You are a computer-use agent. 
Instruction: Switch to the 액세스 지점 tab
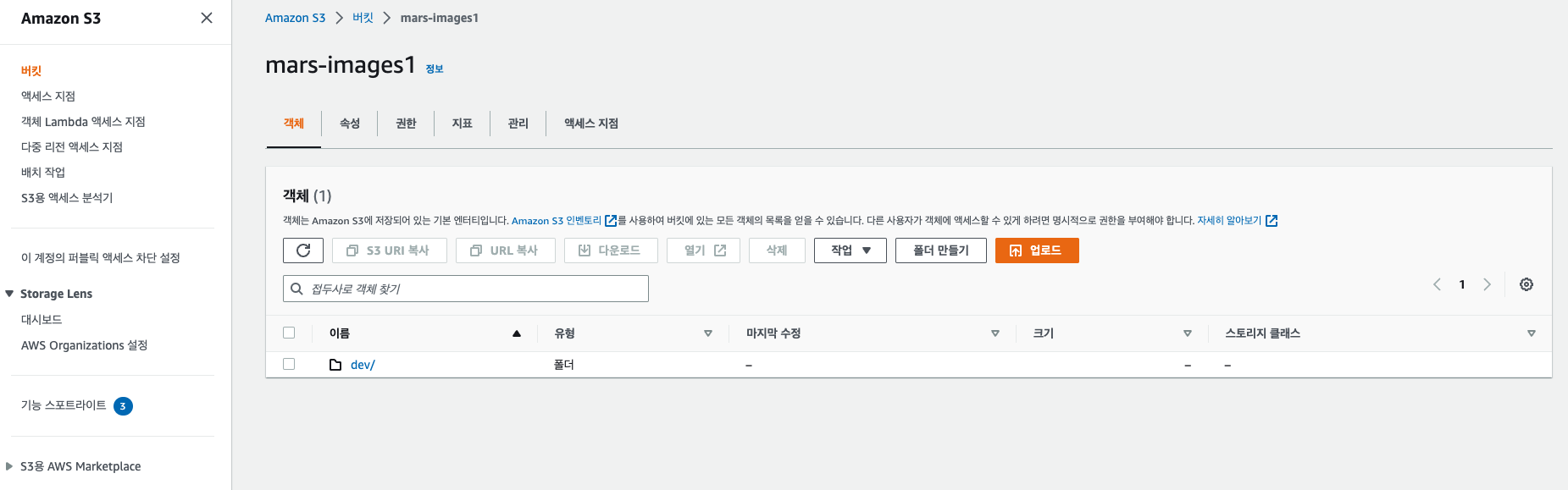tap(591, 124)
